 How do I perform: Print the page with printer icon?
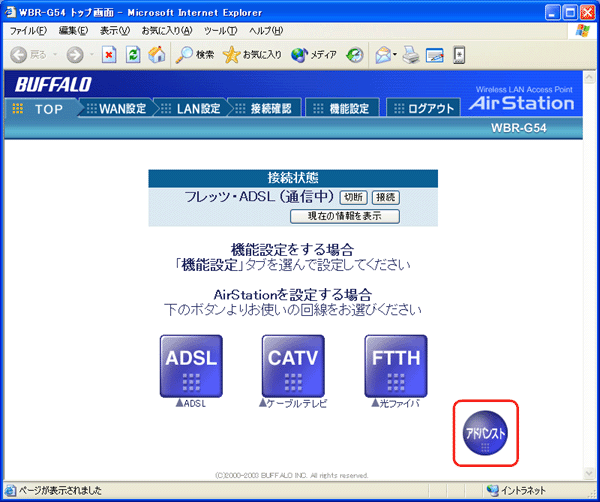tap(411, 55)
